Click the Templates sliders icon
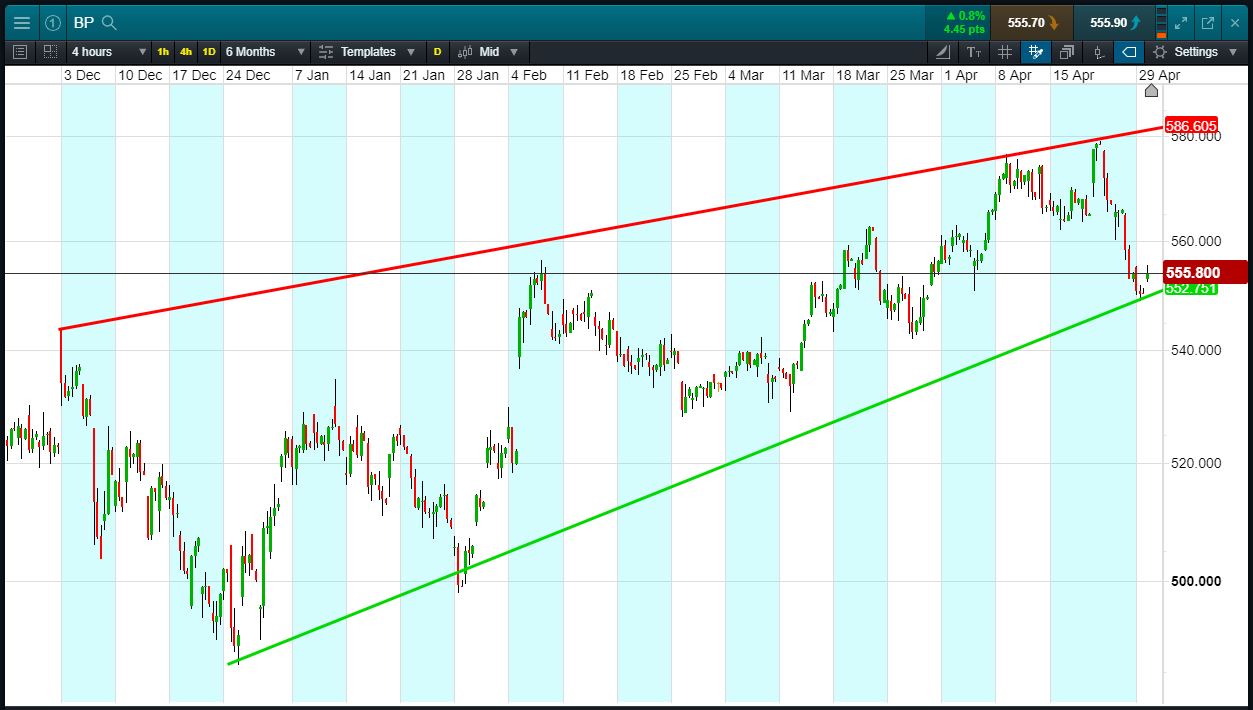The image size is (1253, 710). [x=326, y=52]
